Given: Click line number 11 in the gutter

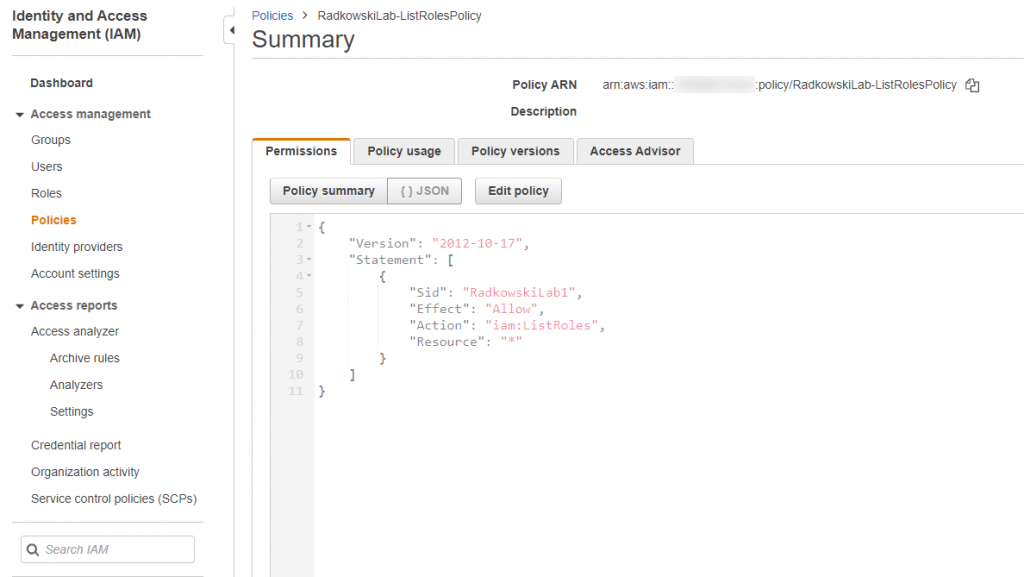Looking at the screenshot, I should tap(296, 391).
